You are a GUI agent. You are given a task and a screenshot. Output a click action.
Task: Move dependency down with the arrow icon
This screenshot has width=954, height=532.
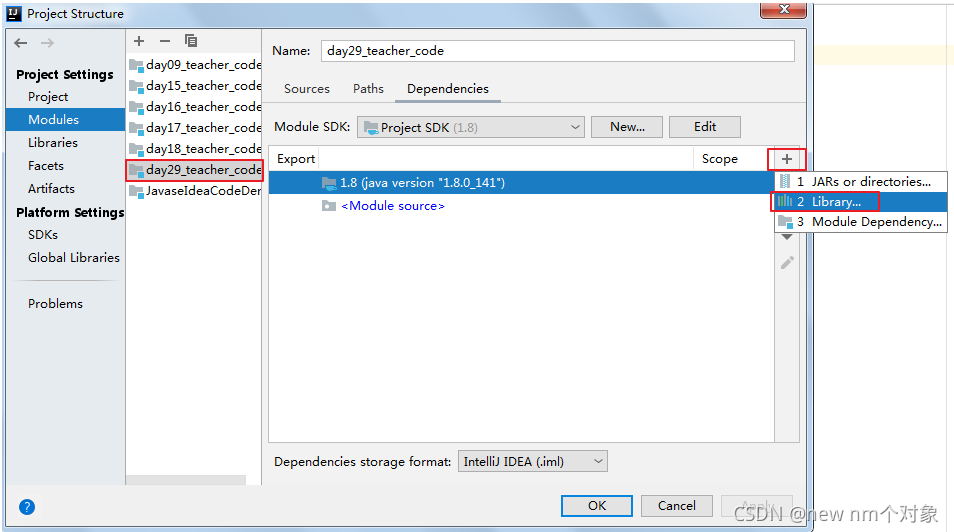pyautogui.click(x=787, y=237)
